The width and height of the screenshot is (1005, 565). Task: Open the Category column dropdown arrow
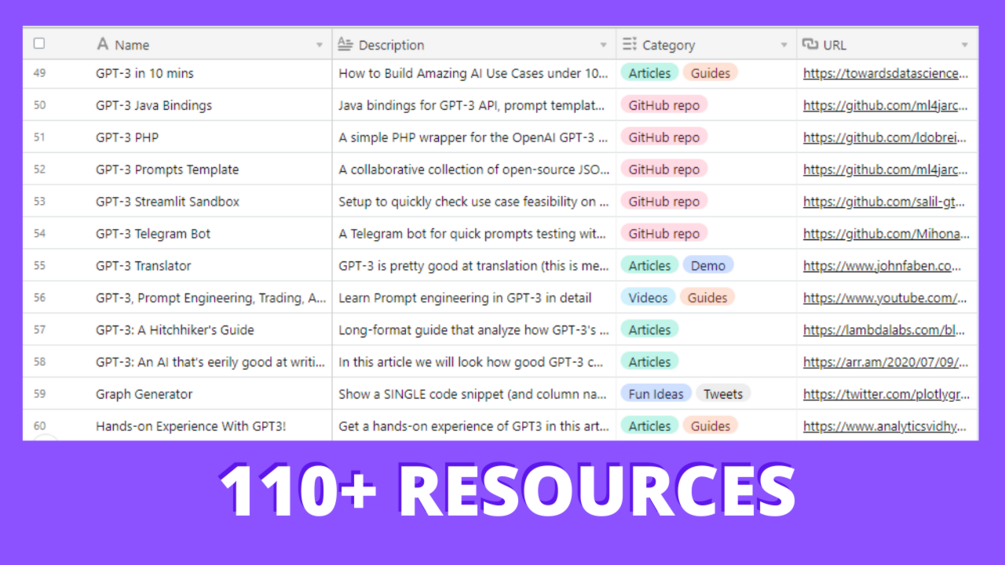[x=783, y=45]
